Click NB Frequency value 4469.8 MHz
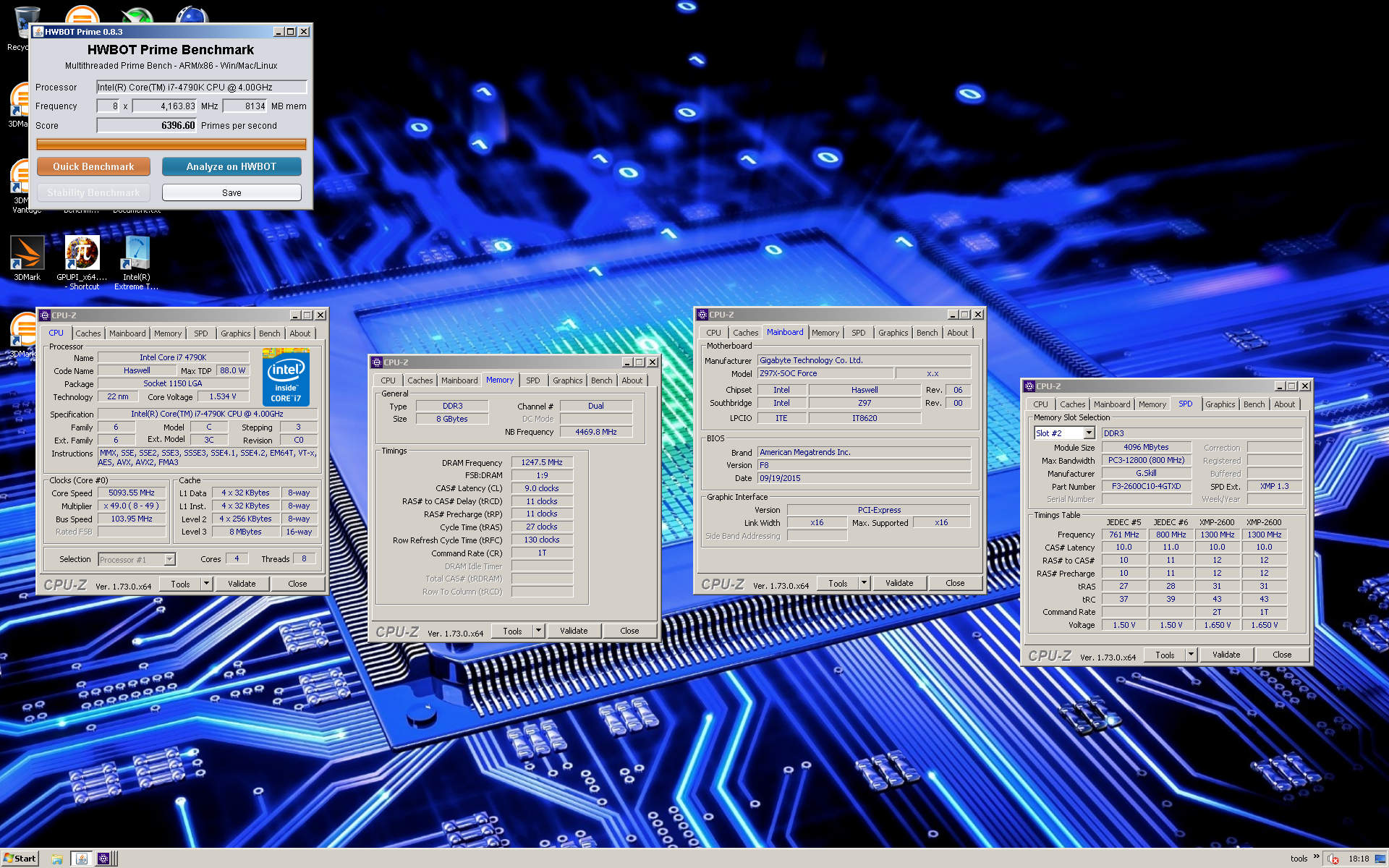Viewport: 1389px width, 868px height. (x=596, y=432)
